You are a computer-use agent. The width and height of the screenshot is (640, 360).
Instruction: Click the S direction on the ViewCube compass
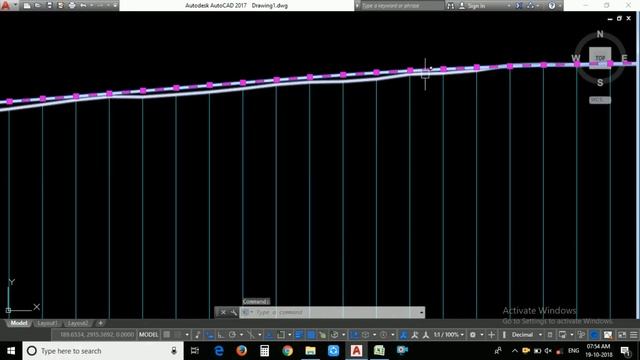(600, 82)
